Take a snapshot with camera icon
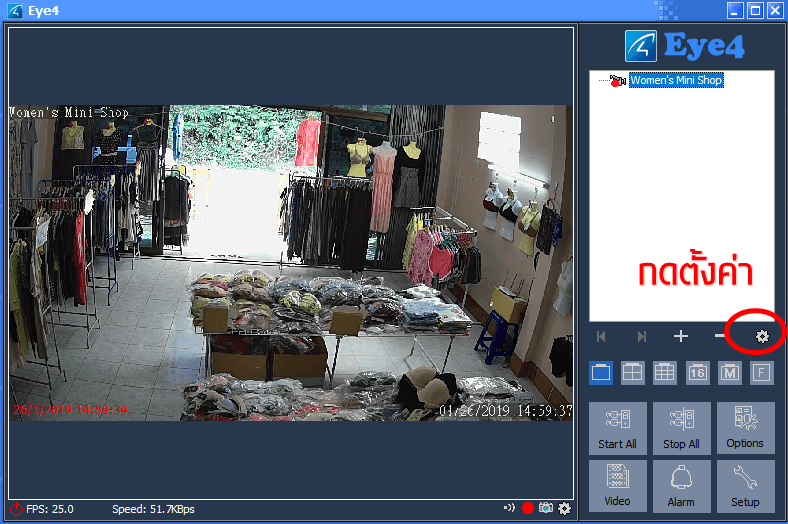The image size is (788, 524). (x=546, y=508)
